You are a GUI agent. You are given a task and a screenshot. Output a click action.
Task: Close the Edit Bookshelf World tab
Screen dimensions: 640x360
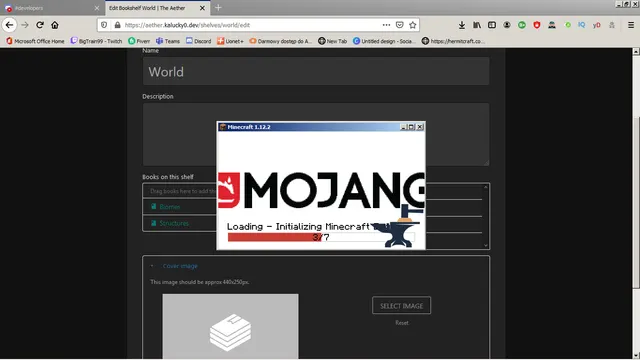(202, 8)
